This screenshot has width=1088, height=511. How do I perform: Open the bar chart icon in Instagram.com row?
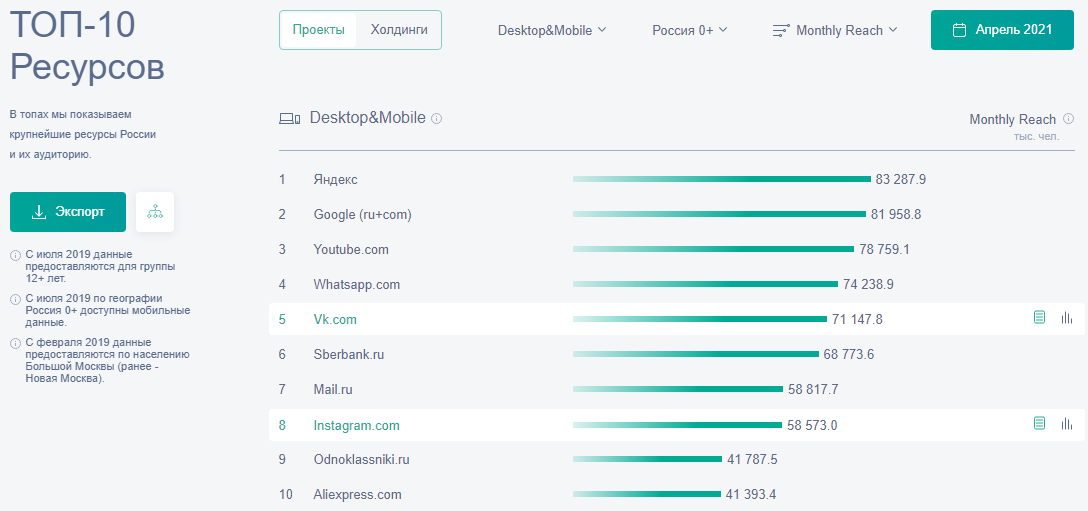pyautogui.click(x=1066, y=424)
